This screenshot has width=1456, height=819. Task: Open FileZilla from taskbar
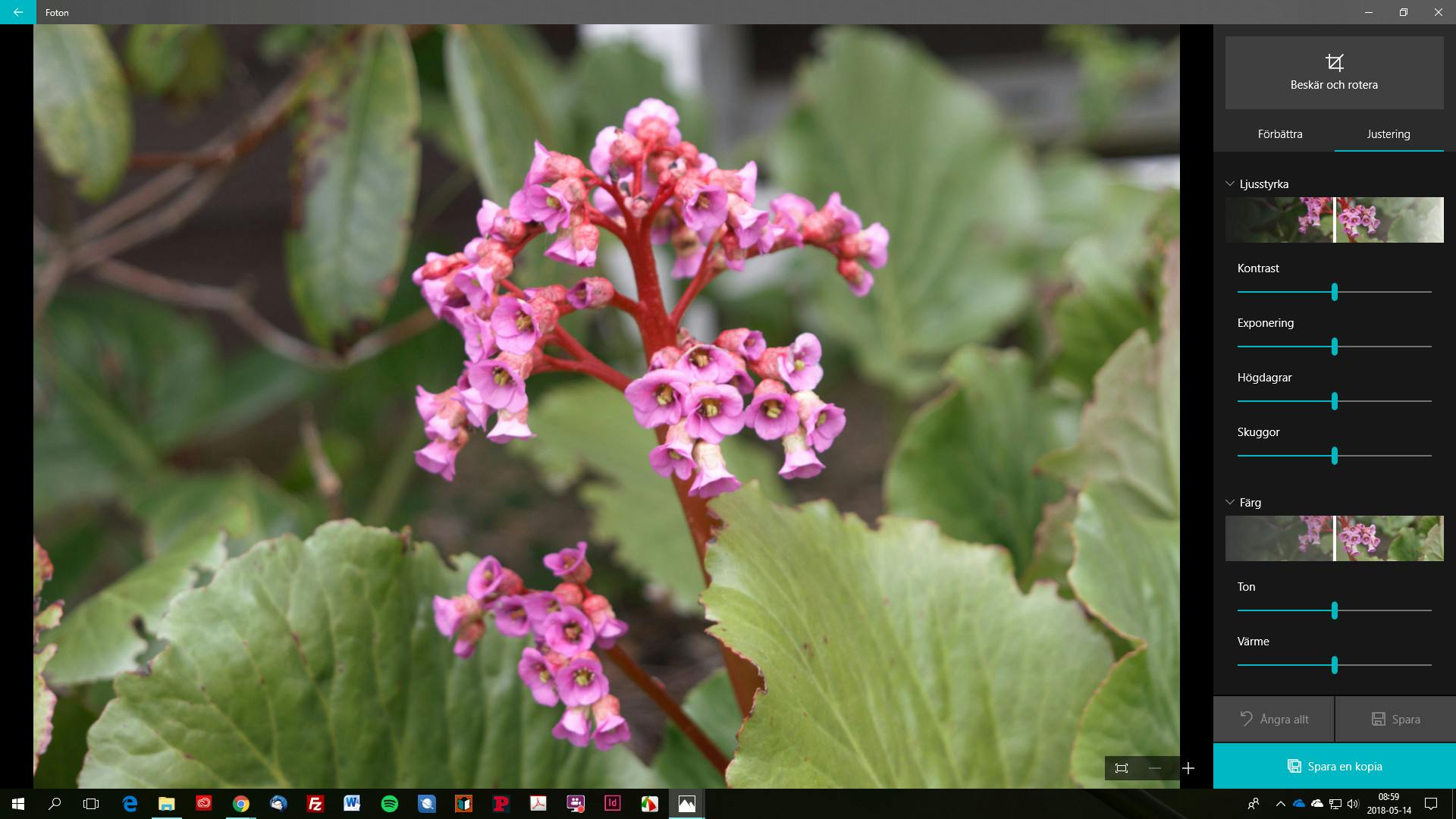pos(315,804)
